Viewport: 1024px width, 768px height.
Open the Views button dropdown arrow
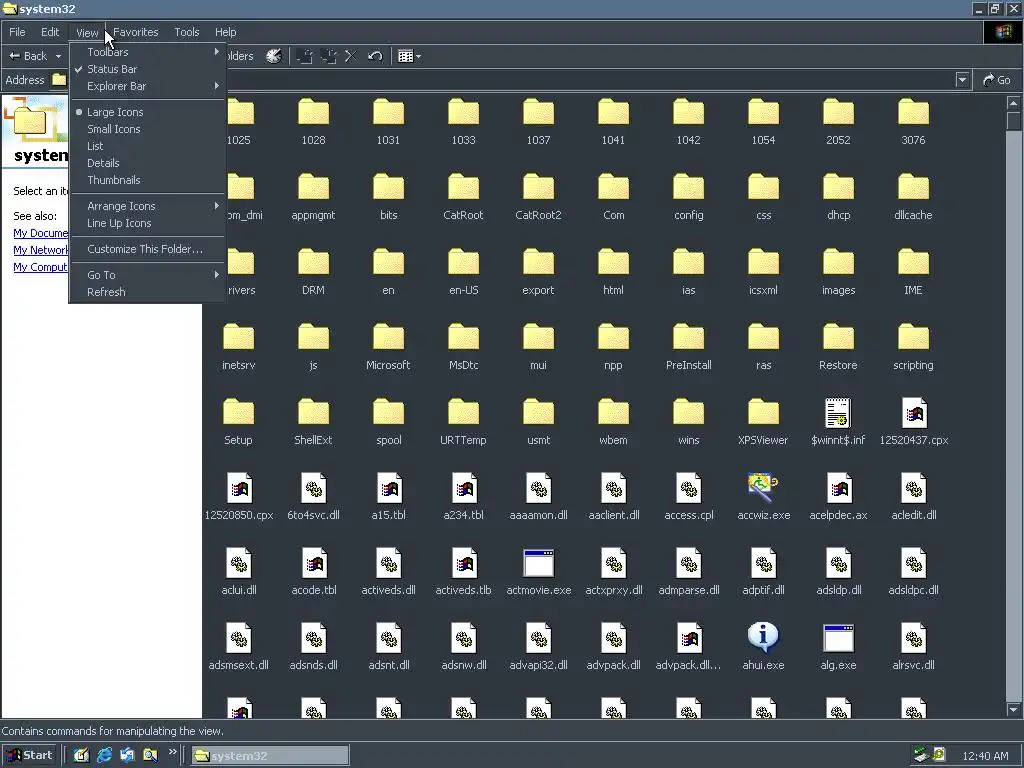coord(418,56)
